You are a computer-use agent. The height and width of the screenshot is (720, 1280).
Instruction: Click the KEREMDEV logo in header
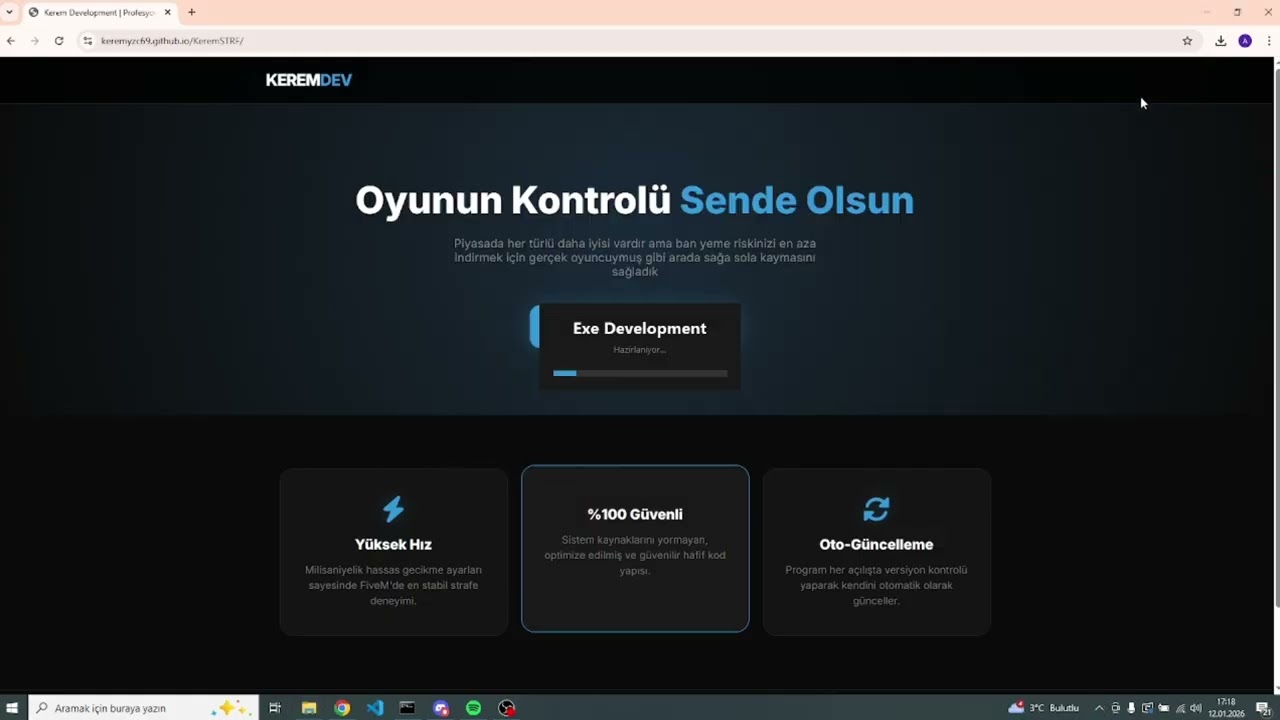308,80
